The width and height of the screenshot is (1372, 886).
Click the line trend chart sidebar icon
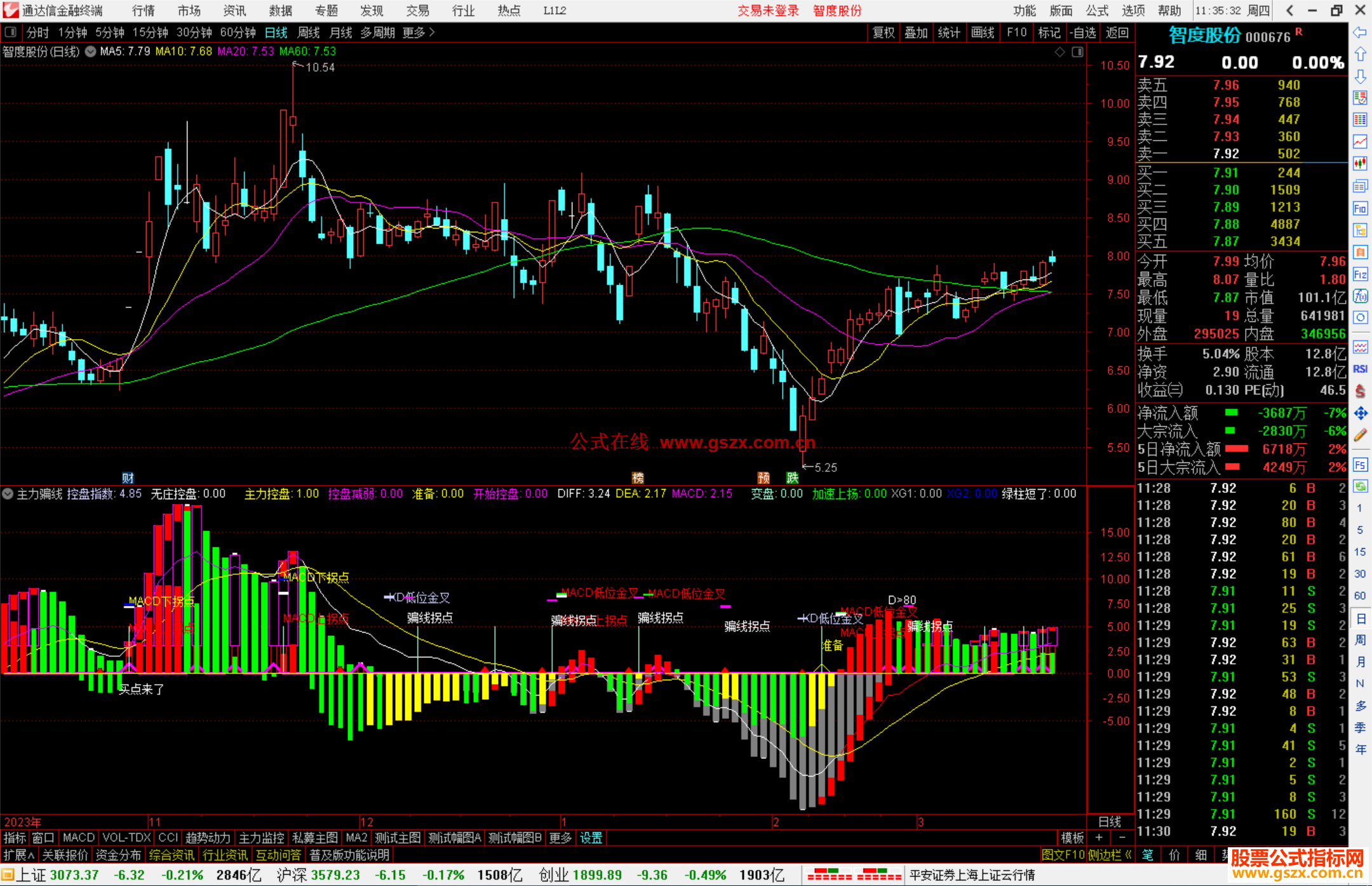[x=1360, y=141]
